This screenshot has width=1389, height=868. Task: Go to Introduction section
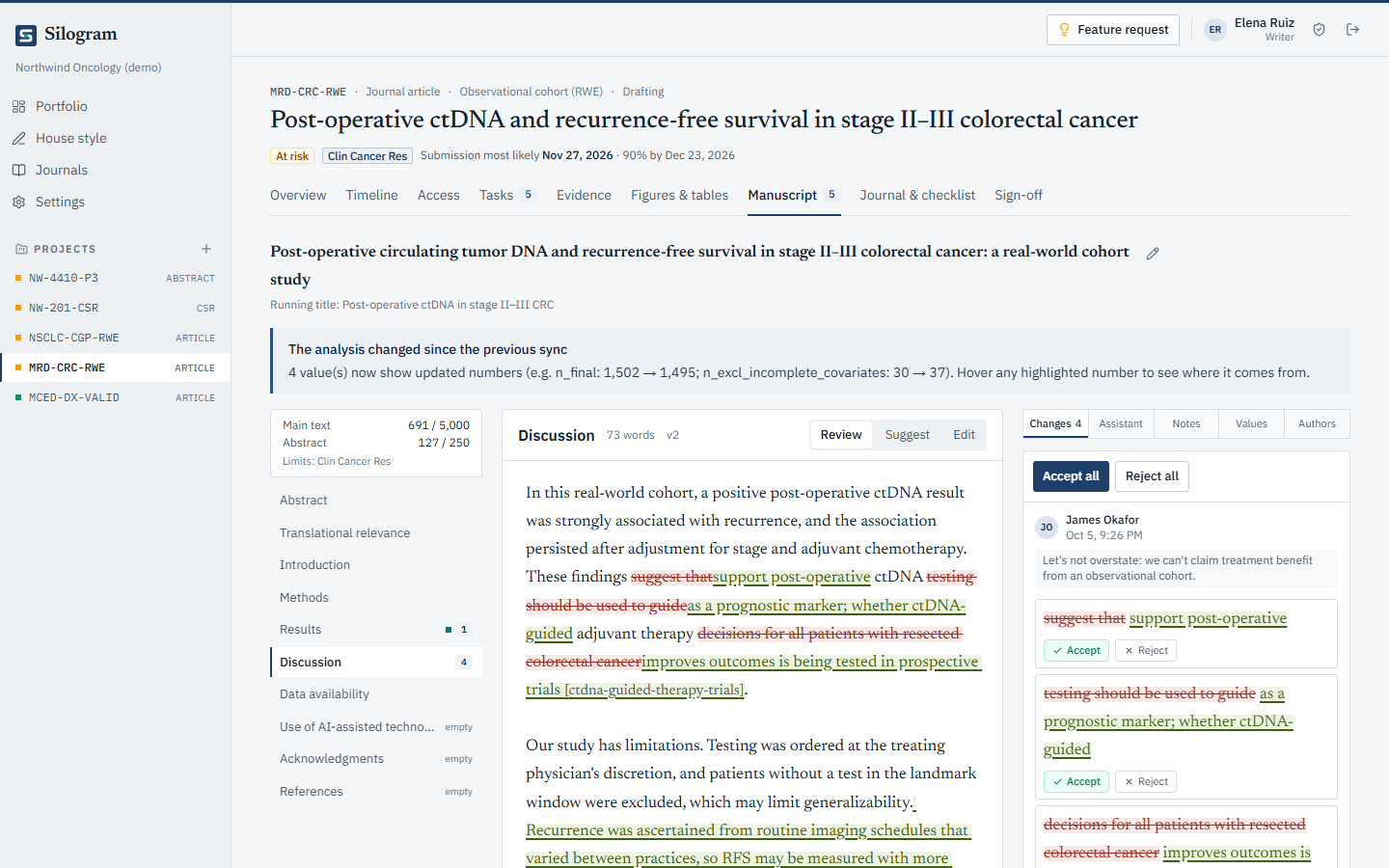point(376,565)
